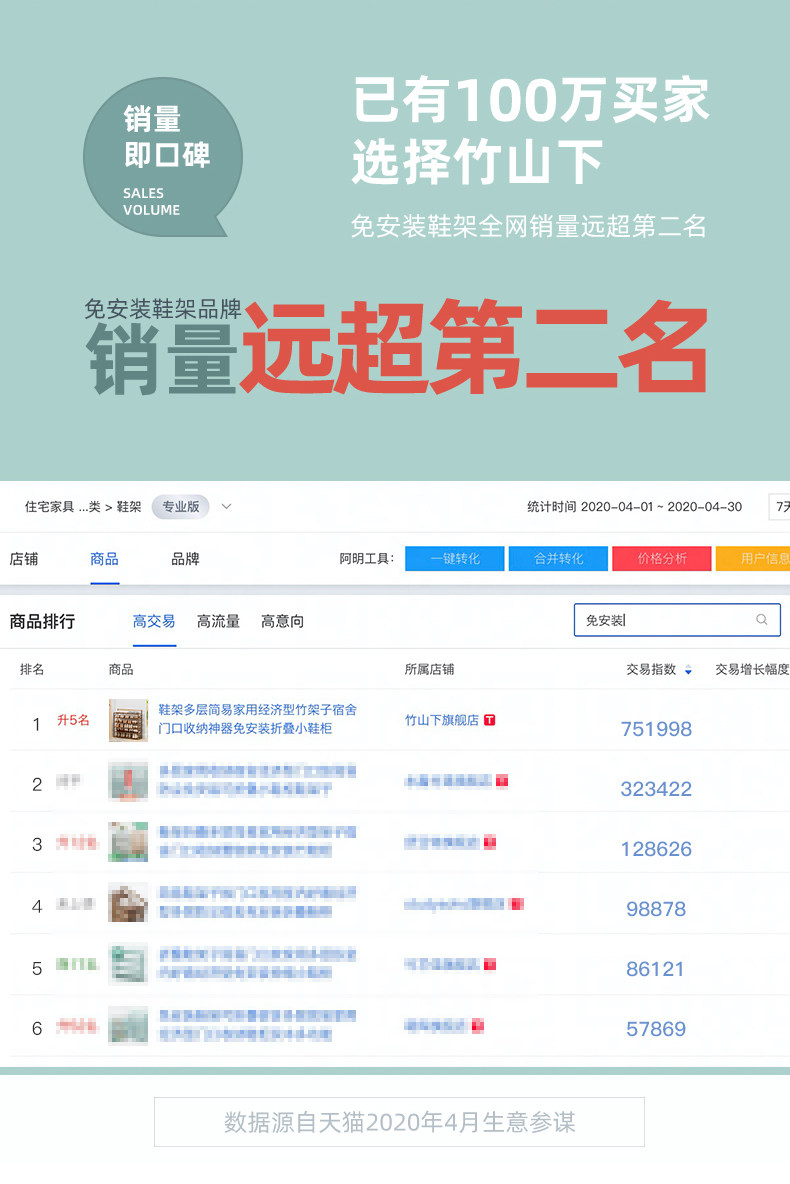Open the 店铺 tab
The height and width of the screenshot is (1184, 790).
tap(23, 559)
